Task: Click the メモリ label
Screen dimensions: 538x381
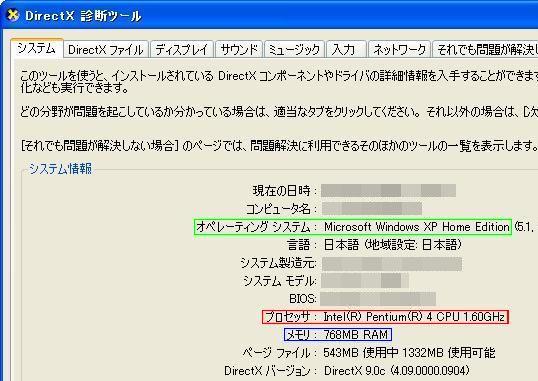Action: tap(302, 335)
